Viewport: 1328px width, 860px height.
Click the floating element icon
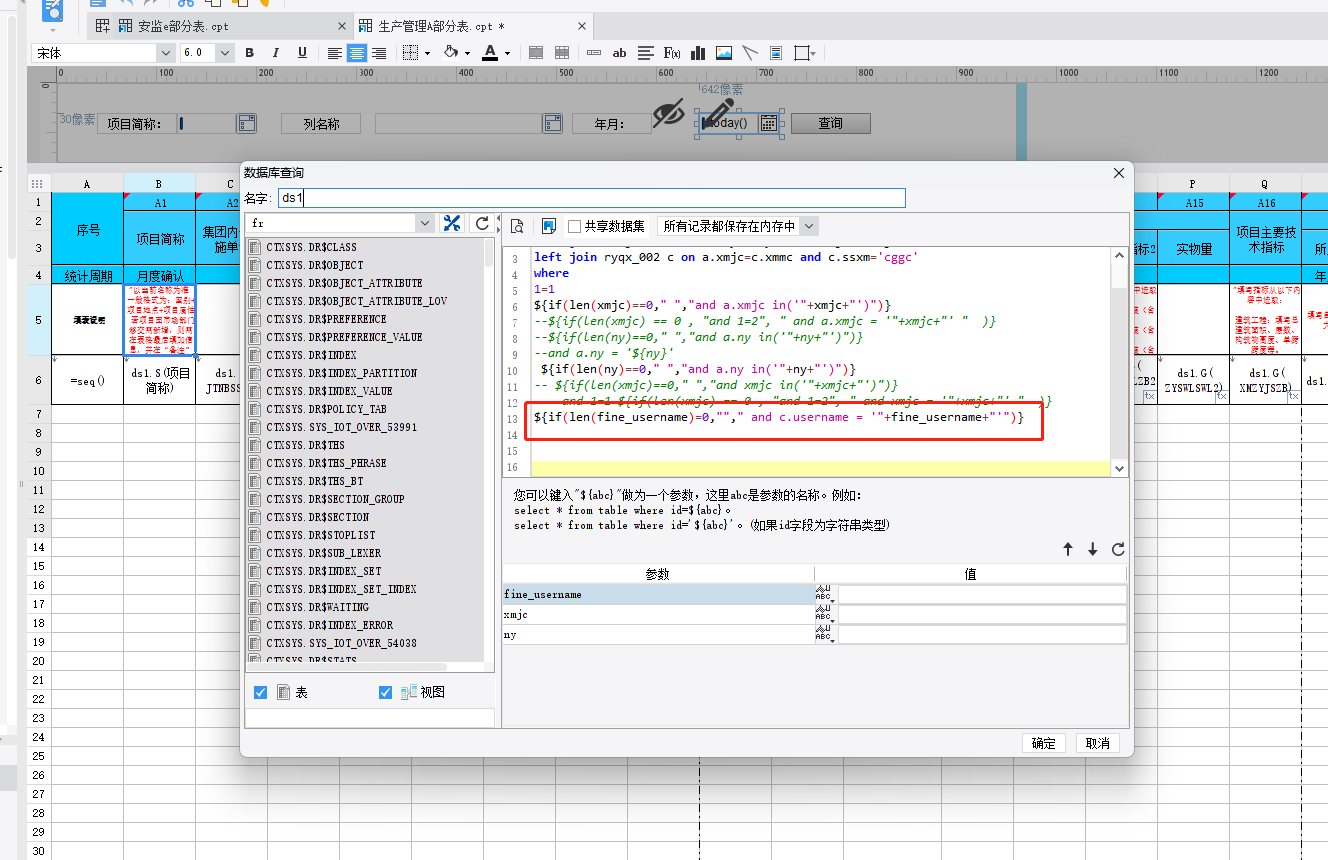[801, 53]
